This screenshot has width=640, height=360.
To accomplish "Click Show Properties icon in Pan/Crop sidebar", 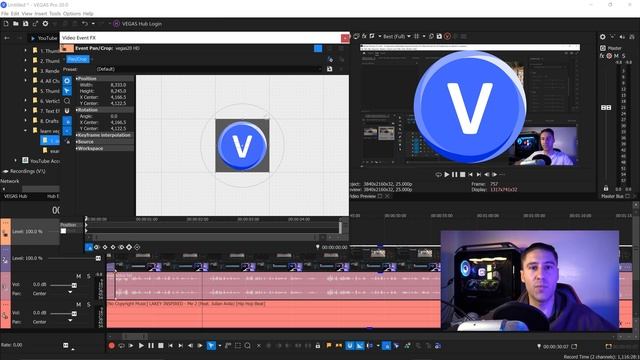I will pos(67,80).
